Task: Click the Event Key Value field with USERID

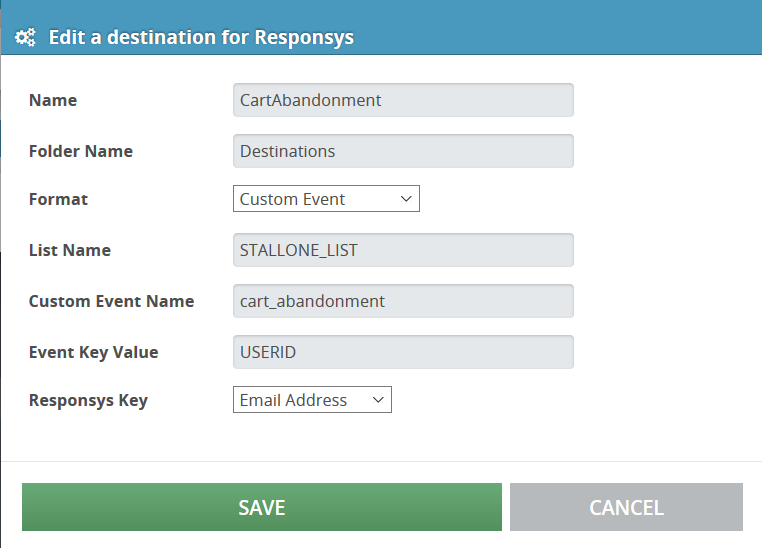Action: [x=403, y=352]
